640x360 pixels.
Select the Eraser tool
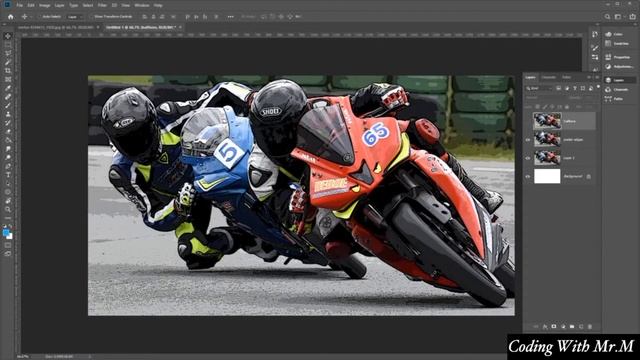(x=8, y=131)
